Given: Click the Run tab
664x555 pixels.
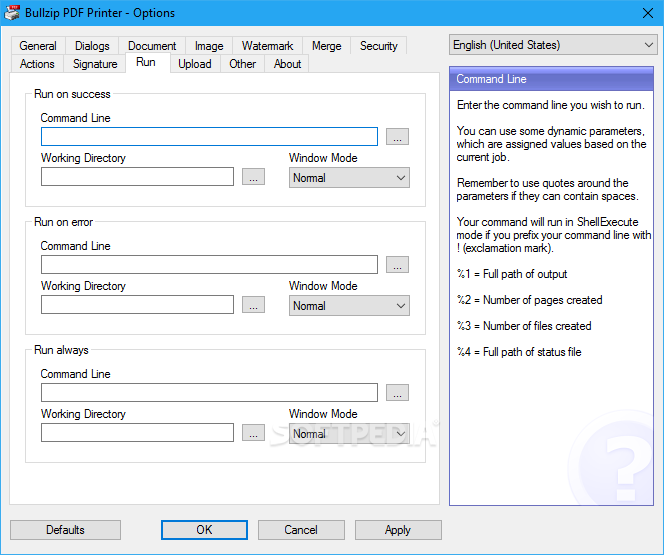Looking at the screenshot, I should [146, 63].
